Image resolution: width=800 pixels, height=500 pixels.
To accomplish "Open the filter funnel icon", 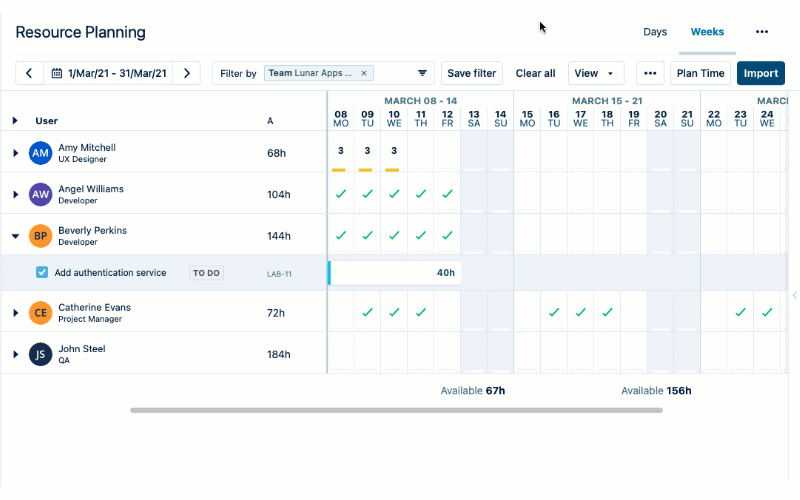I will click(x=422, y=73).
